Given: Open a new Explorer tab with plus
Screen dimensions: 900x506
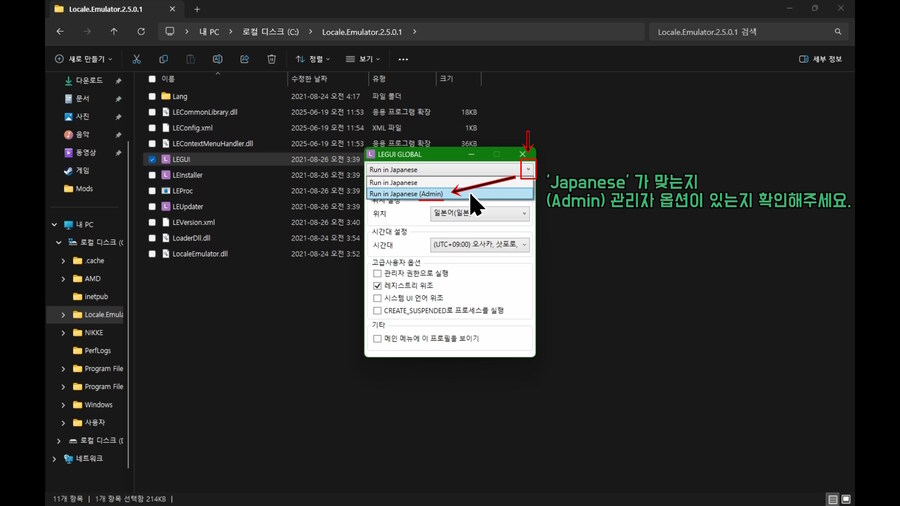Looking at the screenshot, I should 197,9.
